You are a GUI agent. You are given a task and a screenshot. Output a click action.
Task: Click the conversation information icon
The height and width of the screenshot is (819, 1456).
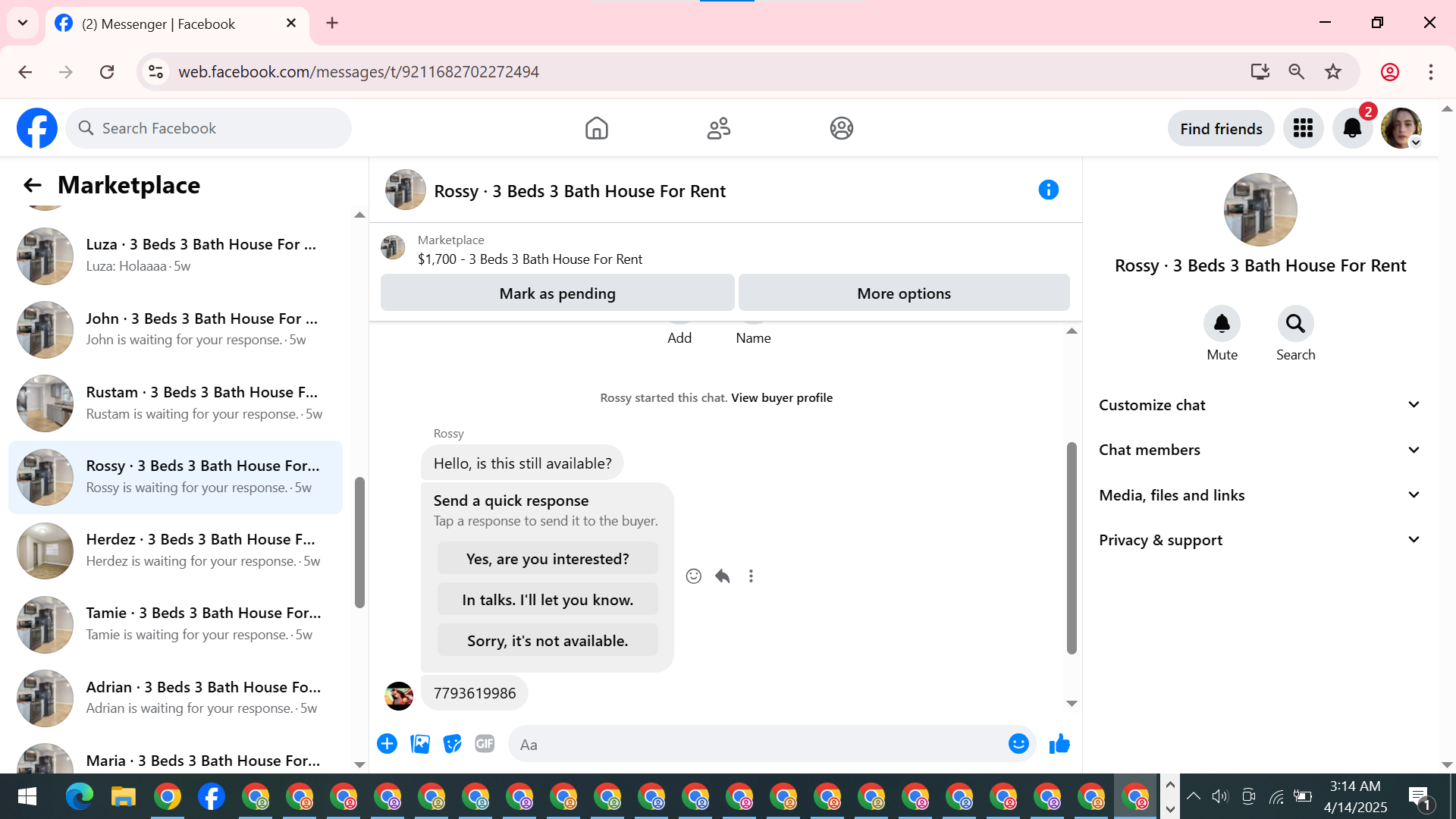(1048, 190)
